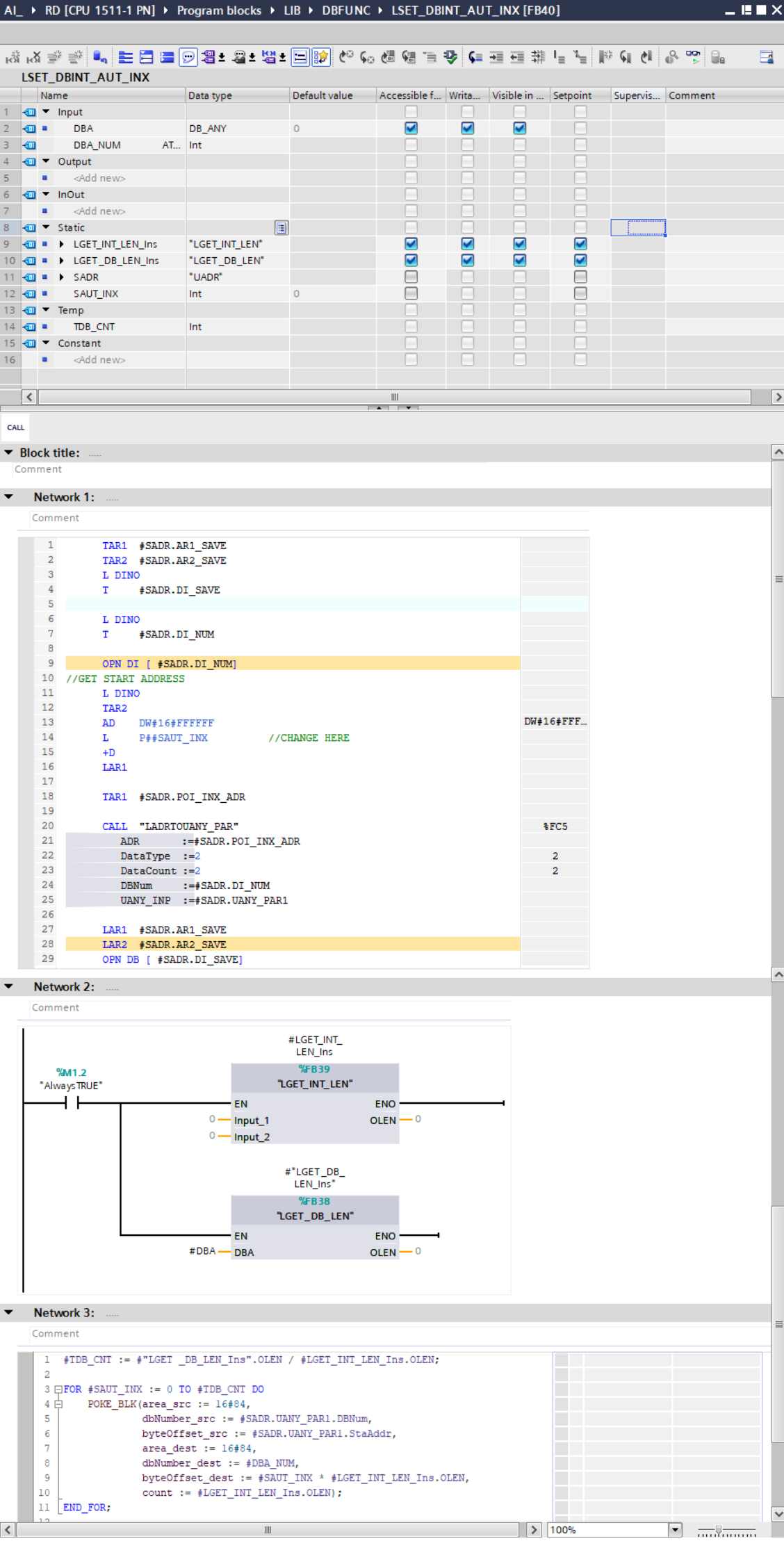This screenshot has height=1557, width=784.
Task: Click Add new under Output section
Action: coord(99,179)
